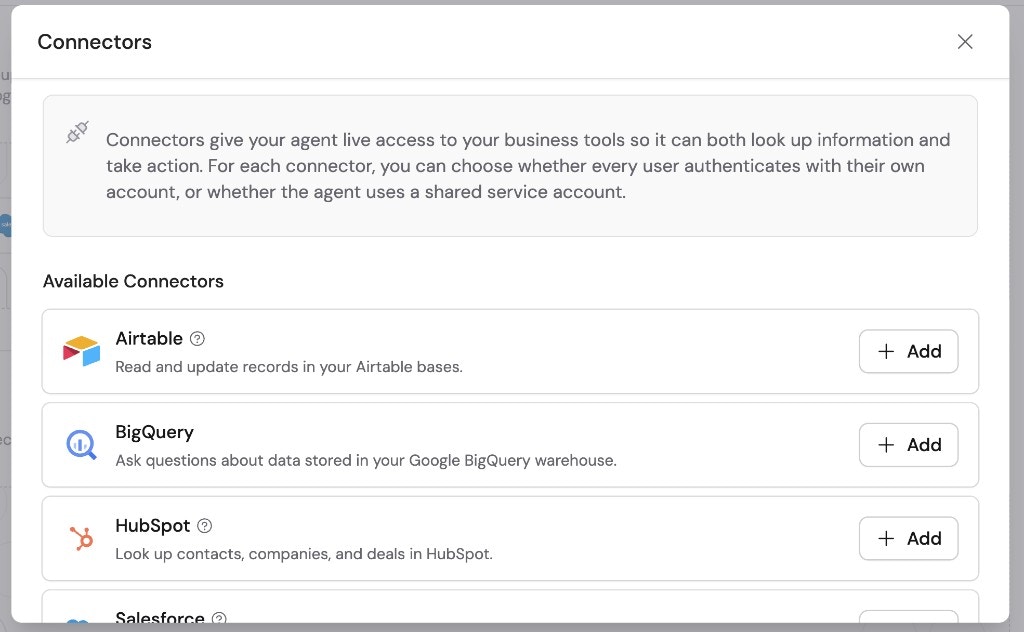This screenshot has width=1024, height=632.
Task: Click the Available Connectors heading
Action: [x=134, y=281]
